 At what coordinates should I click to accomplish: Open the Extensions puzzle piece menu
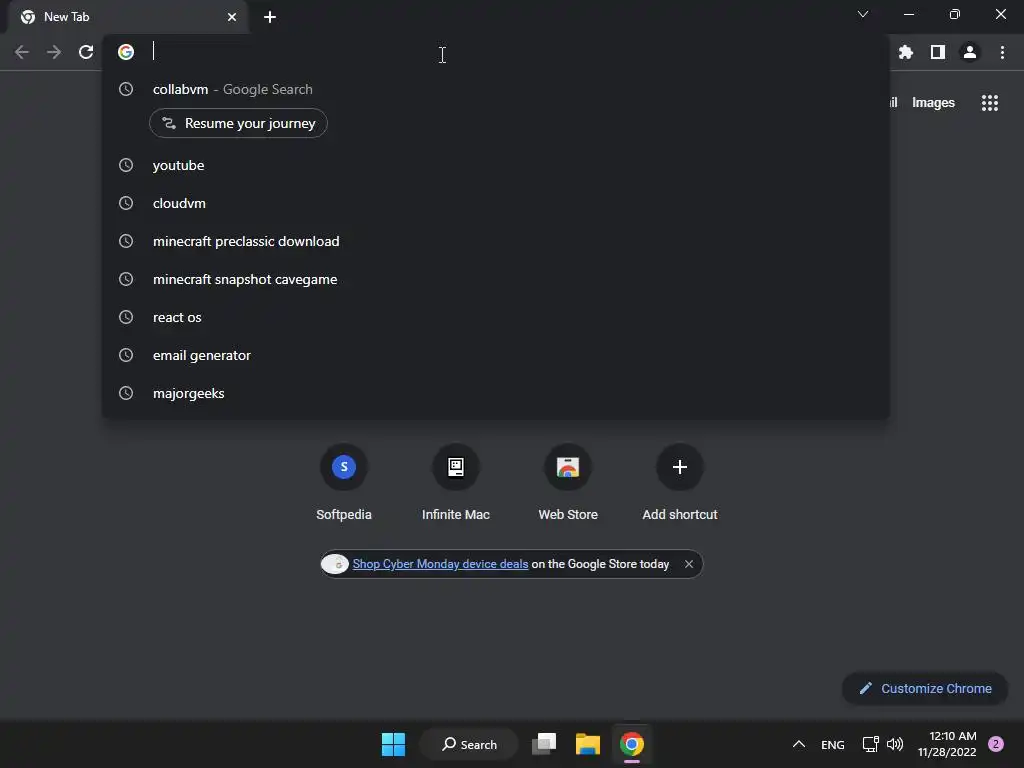(x=905, y=52)
